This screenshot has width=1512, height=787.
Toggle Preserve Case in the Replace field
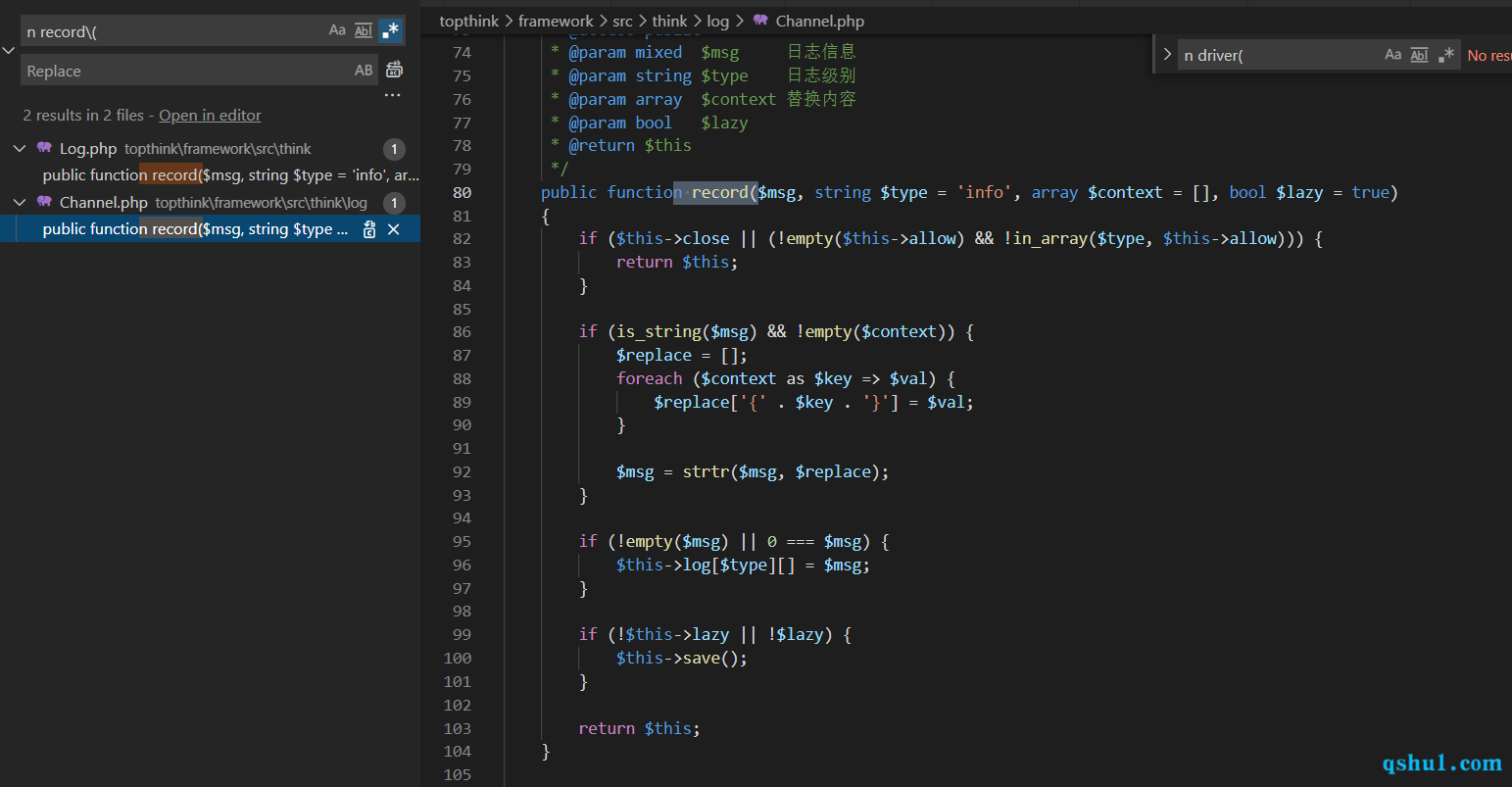coord(364,71)
